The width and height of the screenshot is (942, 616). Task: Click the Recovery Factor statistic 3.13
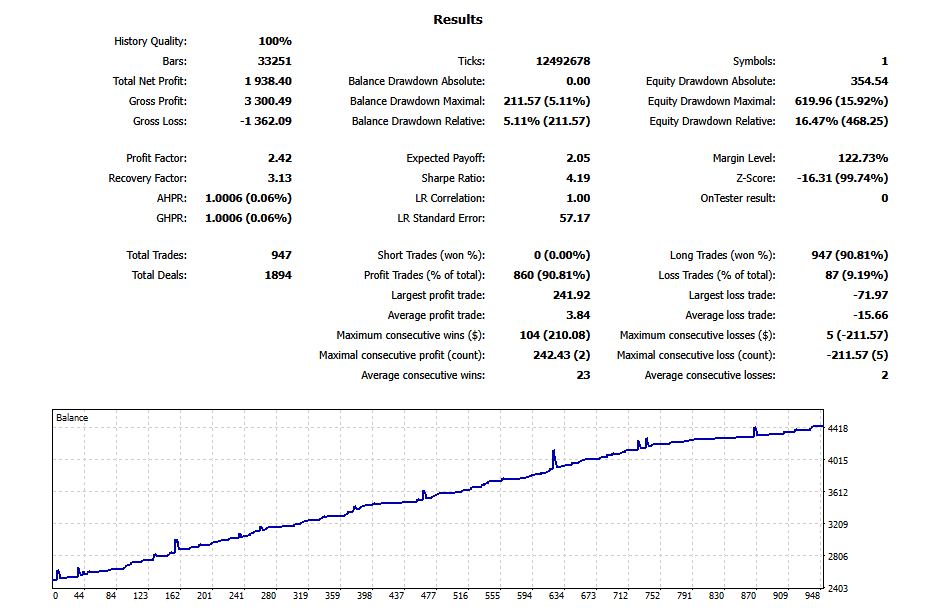point(281,178)
